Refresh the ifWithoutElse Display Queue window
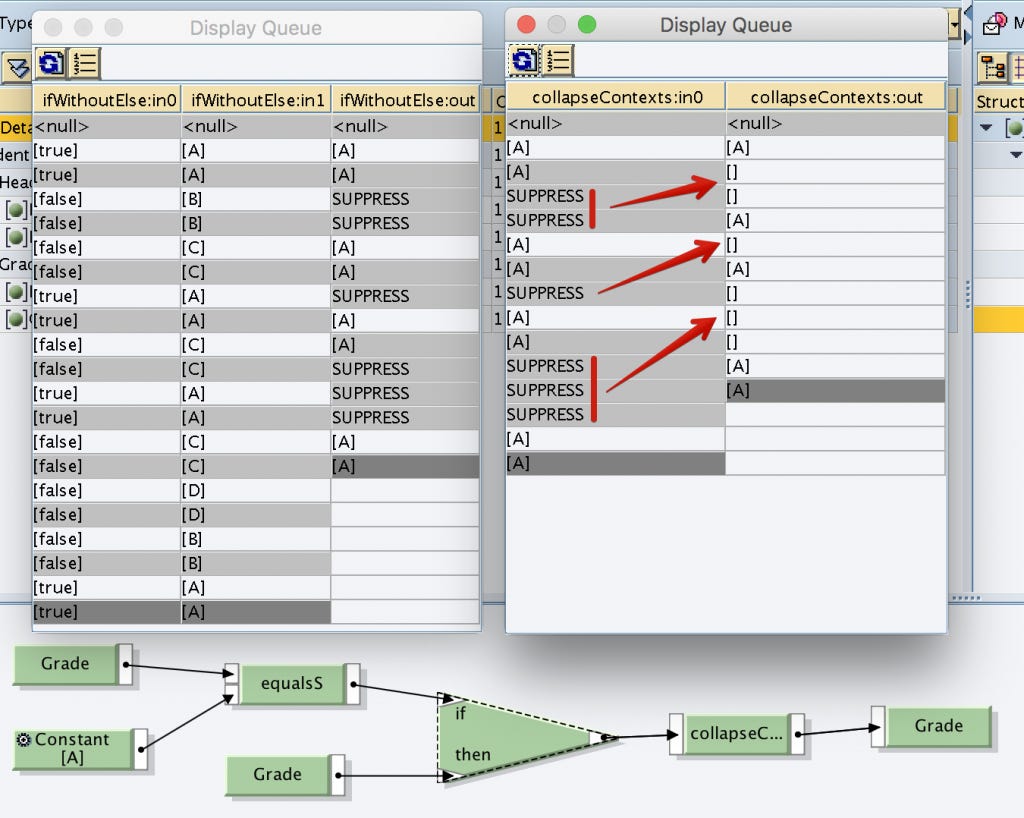The height and width of the screenshot is (818, 1024). pos(51,64)
